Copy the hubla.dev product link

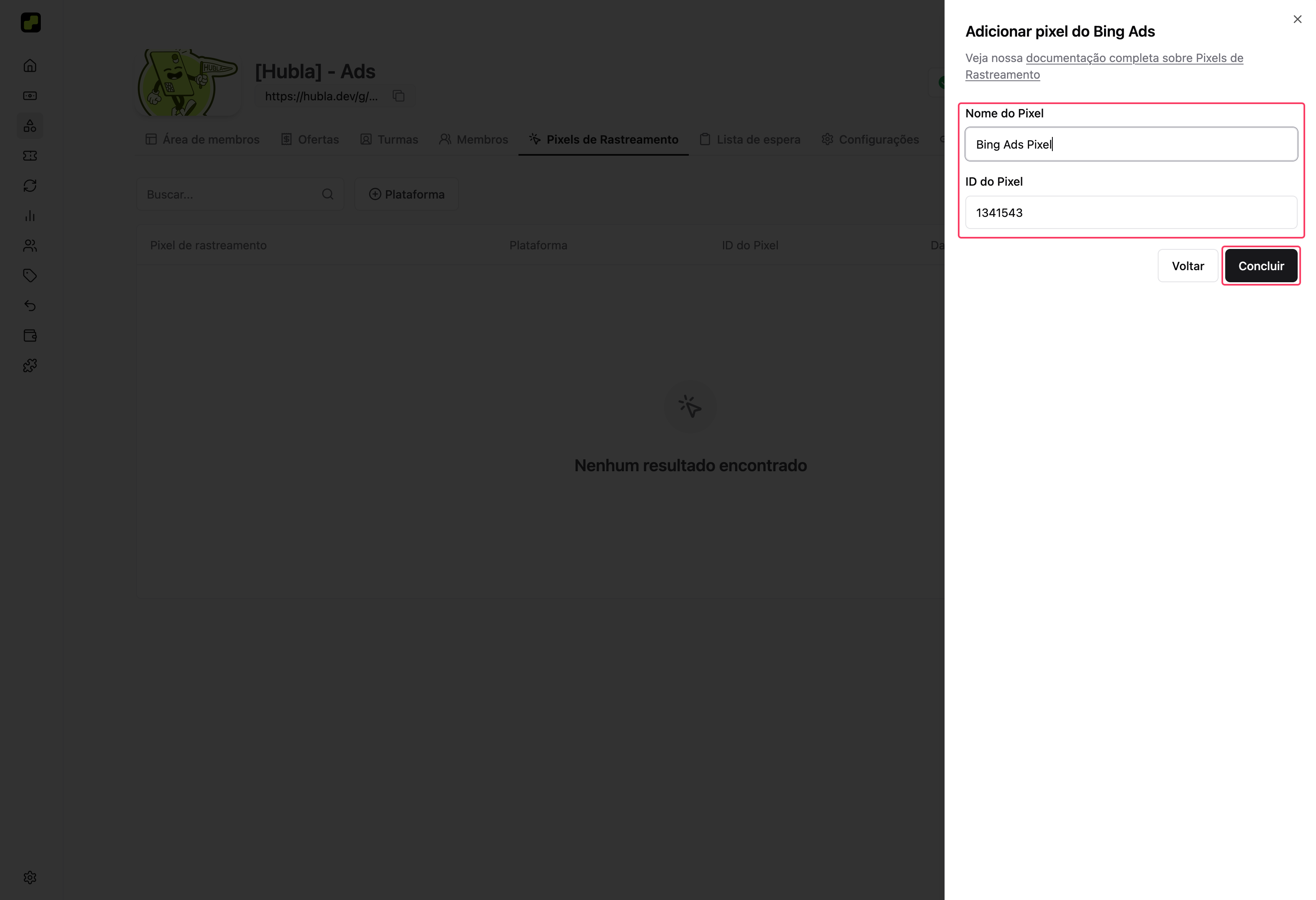[399, 96]
